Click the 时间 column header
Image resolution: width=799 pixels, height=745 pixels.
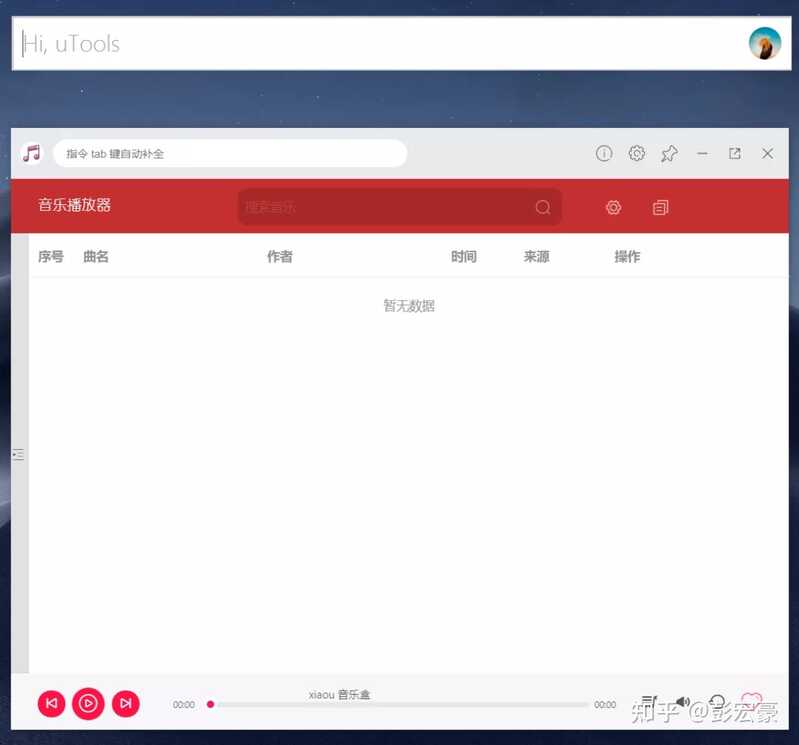[464, 256]
